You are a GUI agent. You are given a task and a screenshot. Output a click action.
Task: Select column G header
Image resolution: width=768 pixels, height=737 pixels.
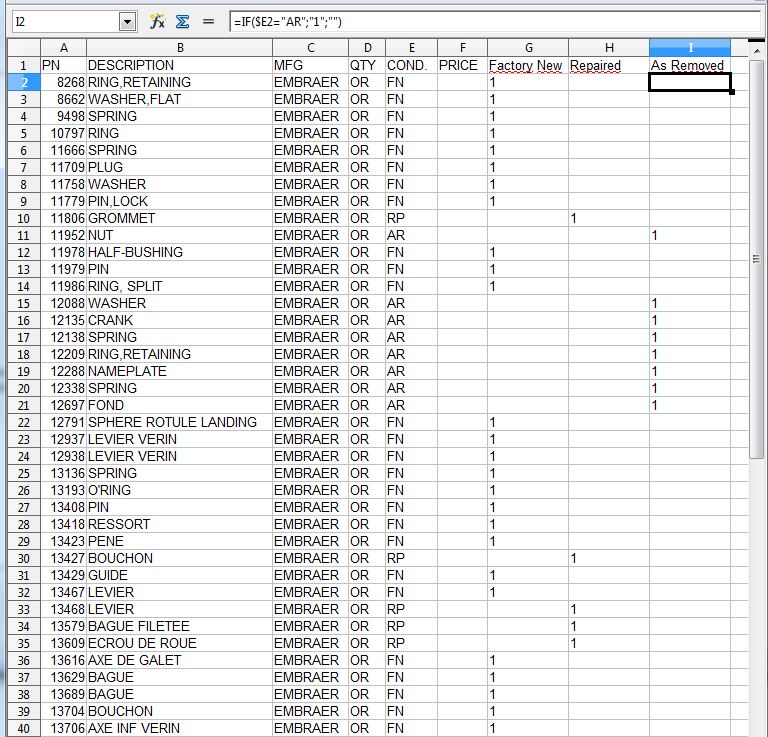click(x=528, y=48)
